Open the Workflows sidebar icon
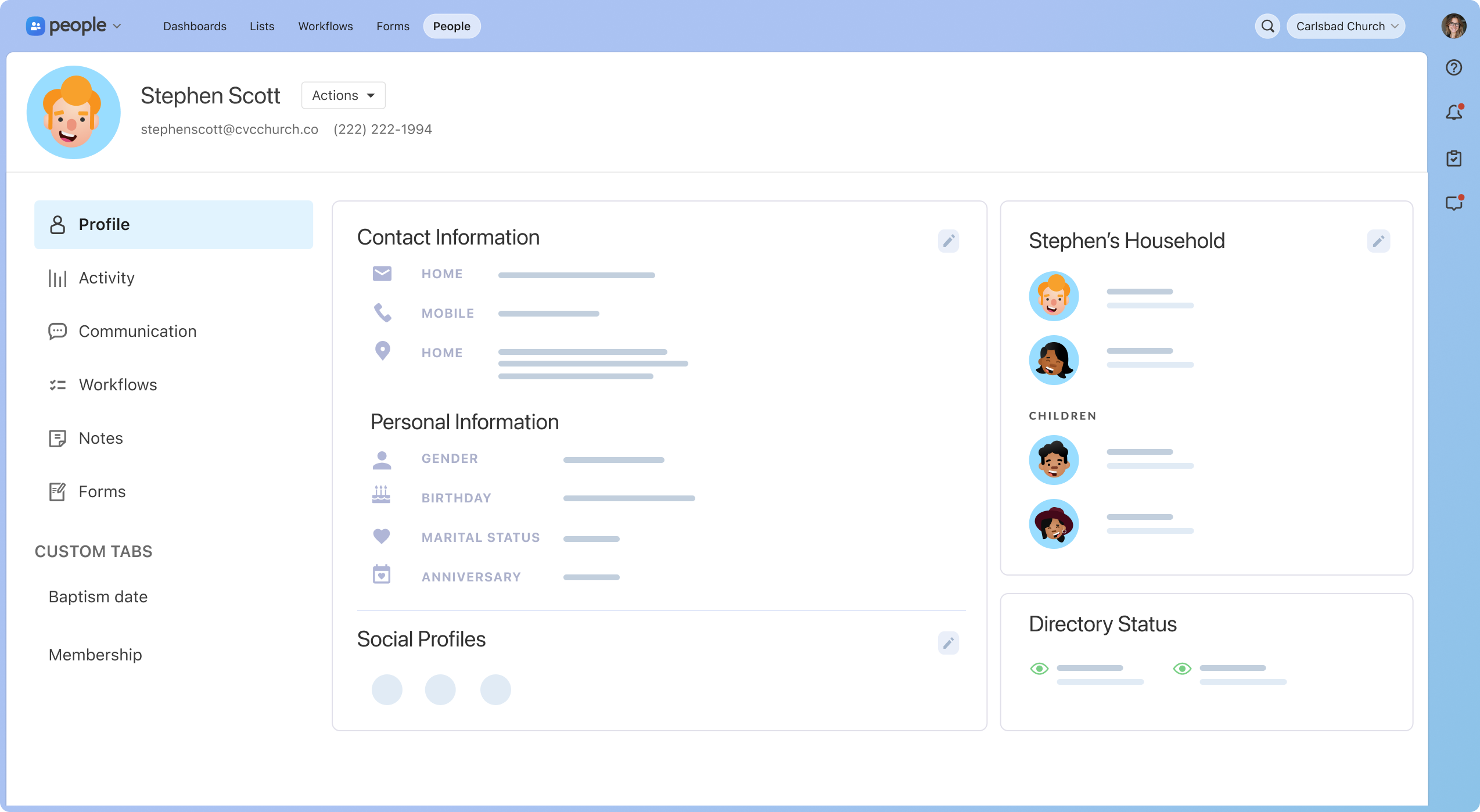The image size is (1480, 812). pyautogui.click(x=57, y=385)
